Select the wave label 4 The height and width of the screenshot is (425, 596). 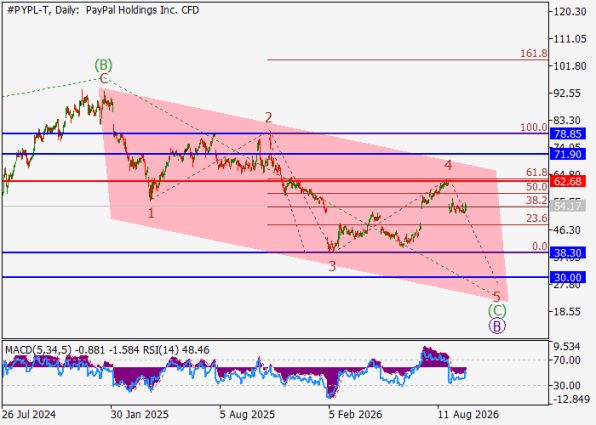[x=448, y=165]
